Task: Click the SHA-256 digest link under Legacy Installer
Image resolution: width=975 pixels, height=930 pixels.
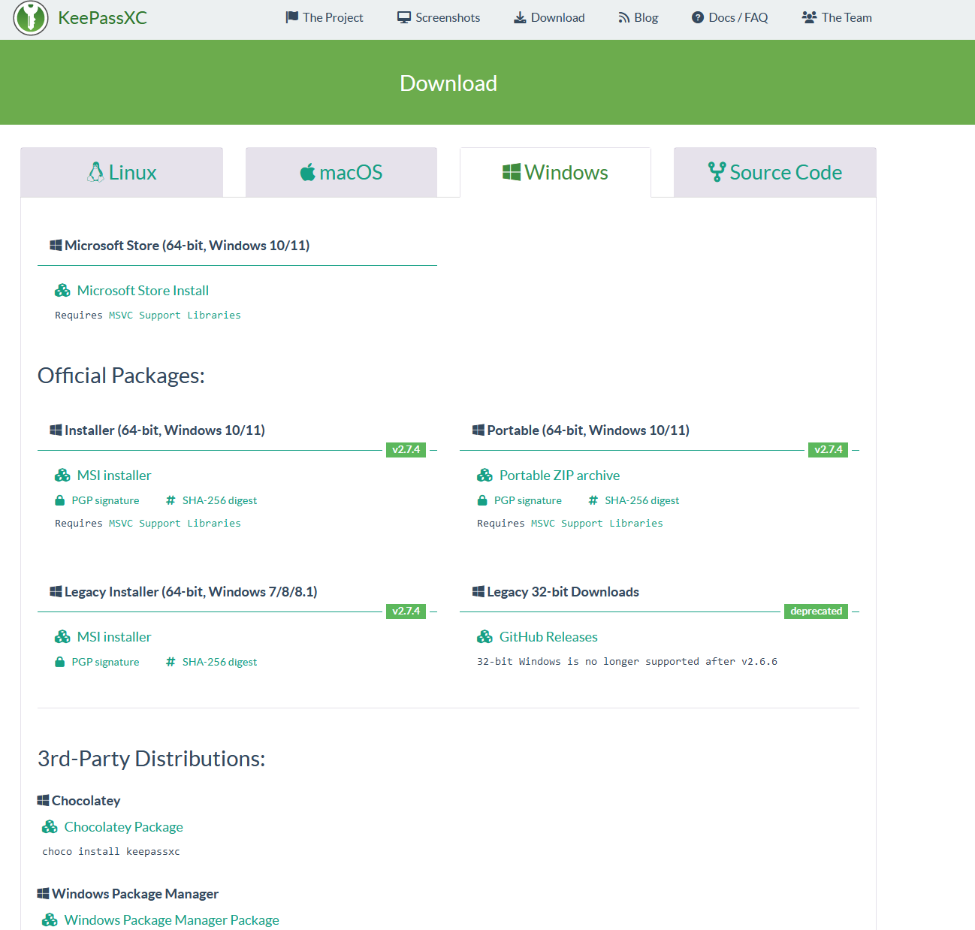Action: point(219,663)
